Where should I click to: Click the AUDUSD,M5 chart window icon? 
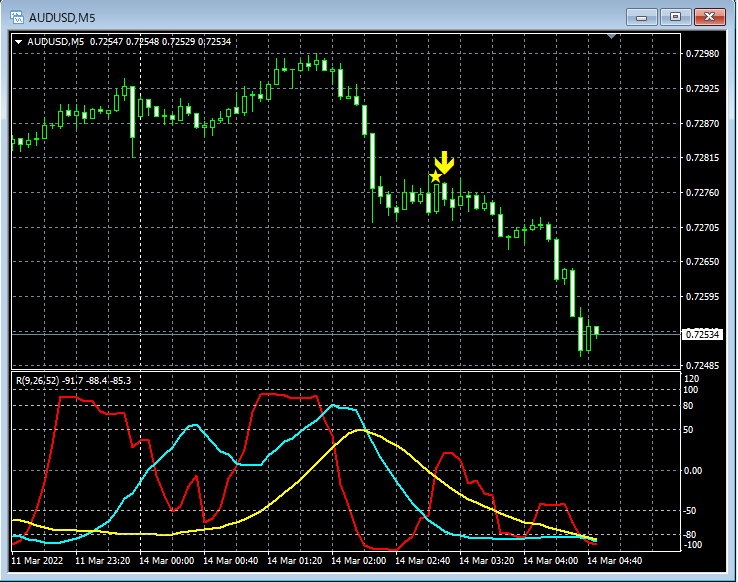(17, 17)
